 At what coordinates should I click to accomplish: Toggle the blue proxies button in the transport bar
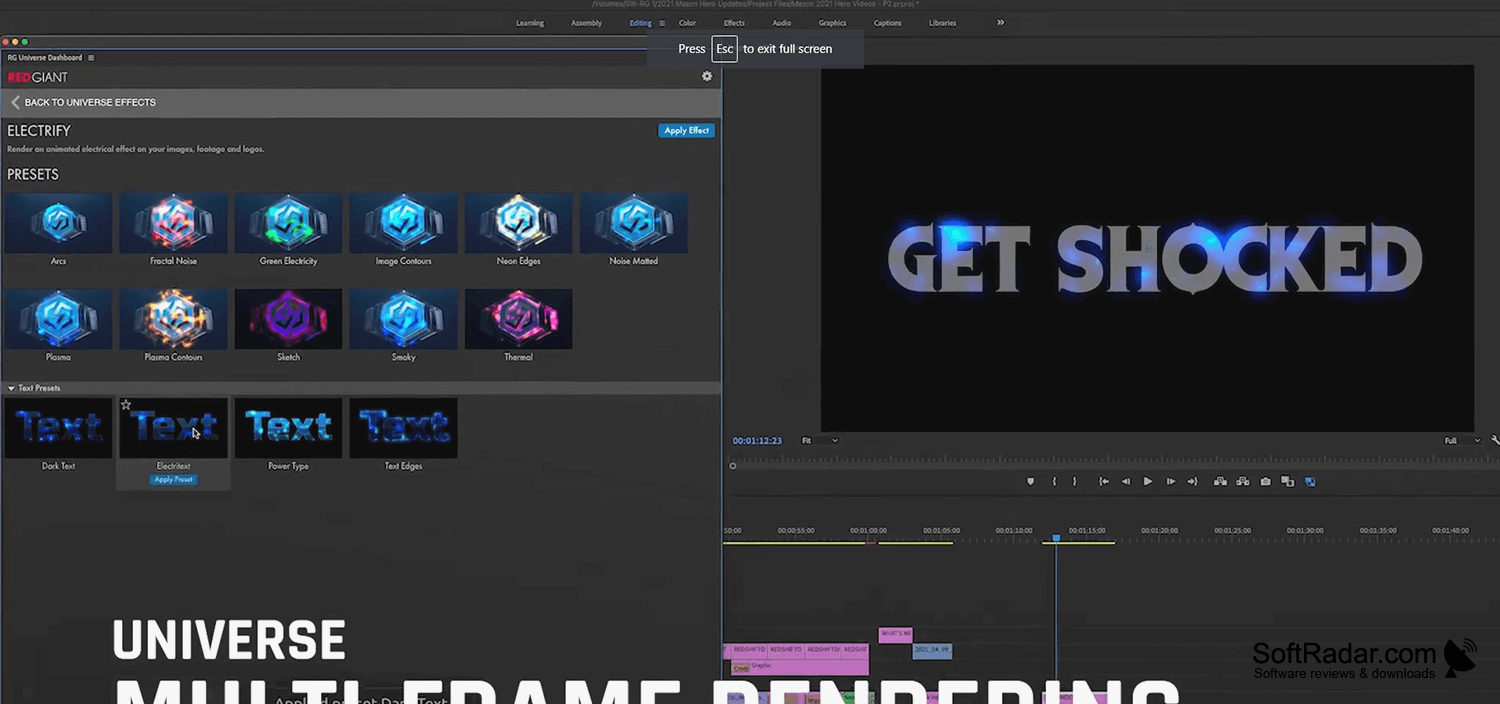[x=1310, y=481]
